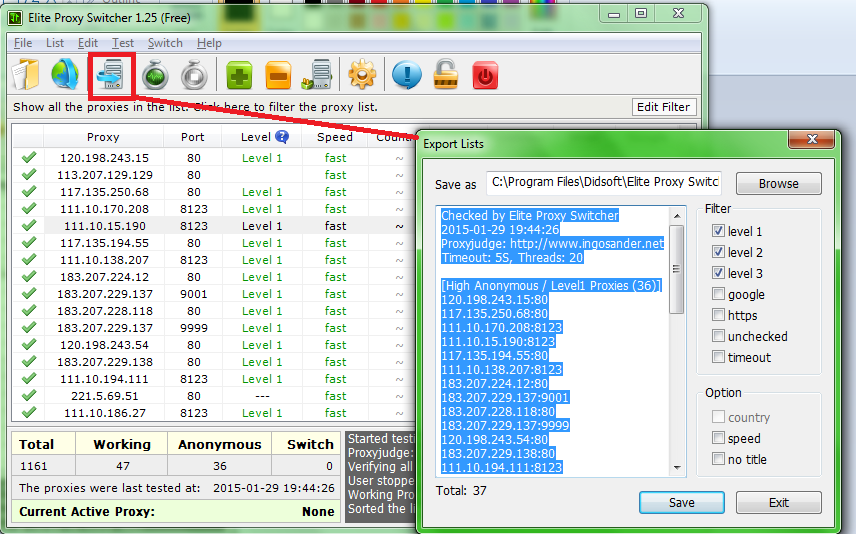Select proxy row 111.10.15.190

(213, 226)
